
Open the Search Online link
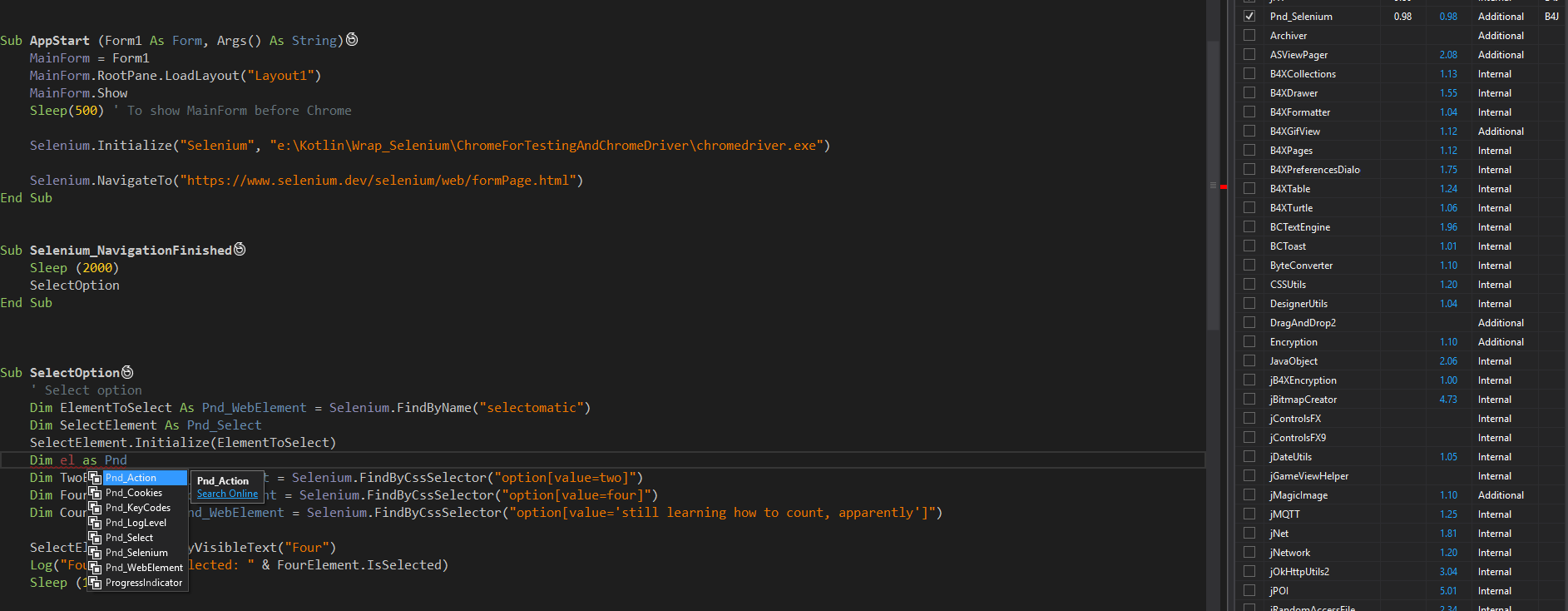click(227, 494)
